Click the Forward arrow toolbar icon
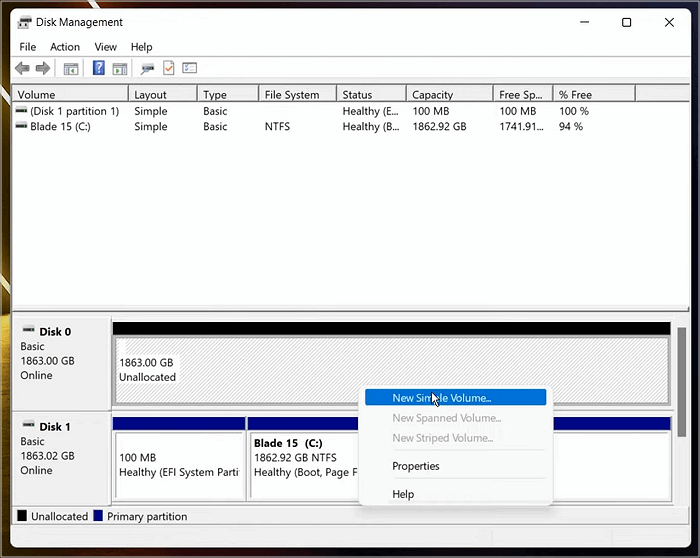Screen dimensions: 700x558 pos(43,68)
